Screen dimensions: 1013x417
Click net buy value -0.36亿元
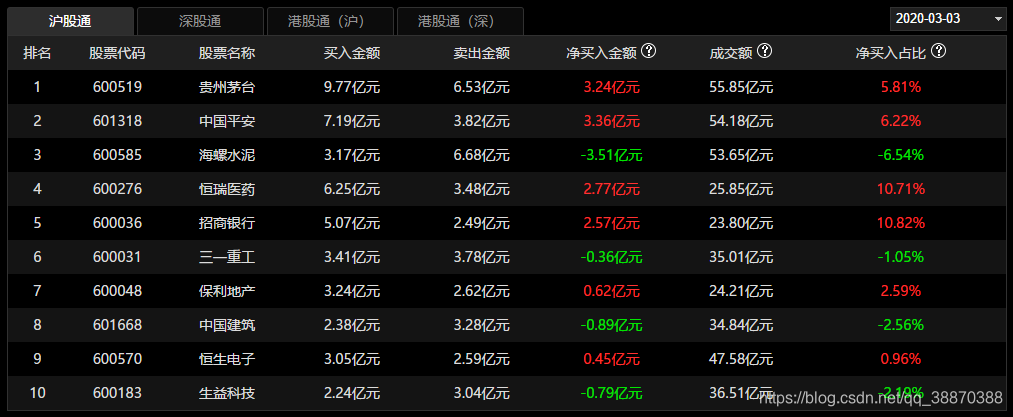611,257
